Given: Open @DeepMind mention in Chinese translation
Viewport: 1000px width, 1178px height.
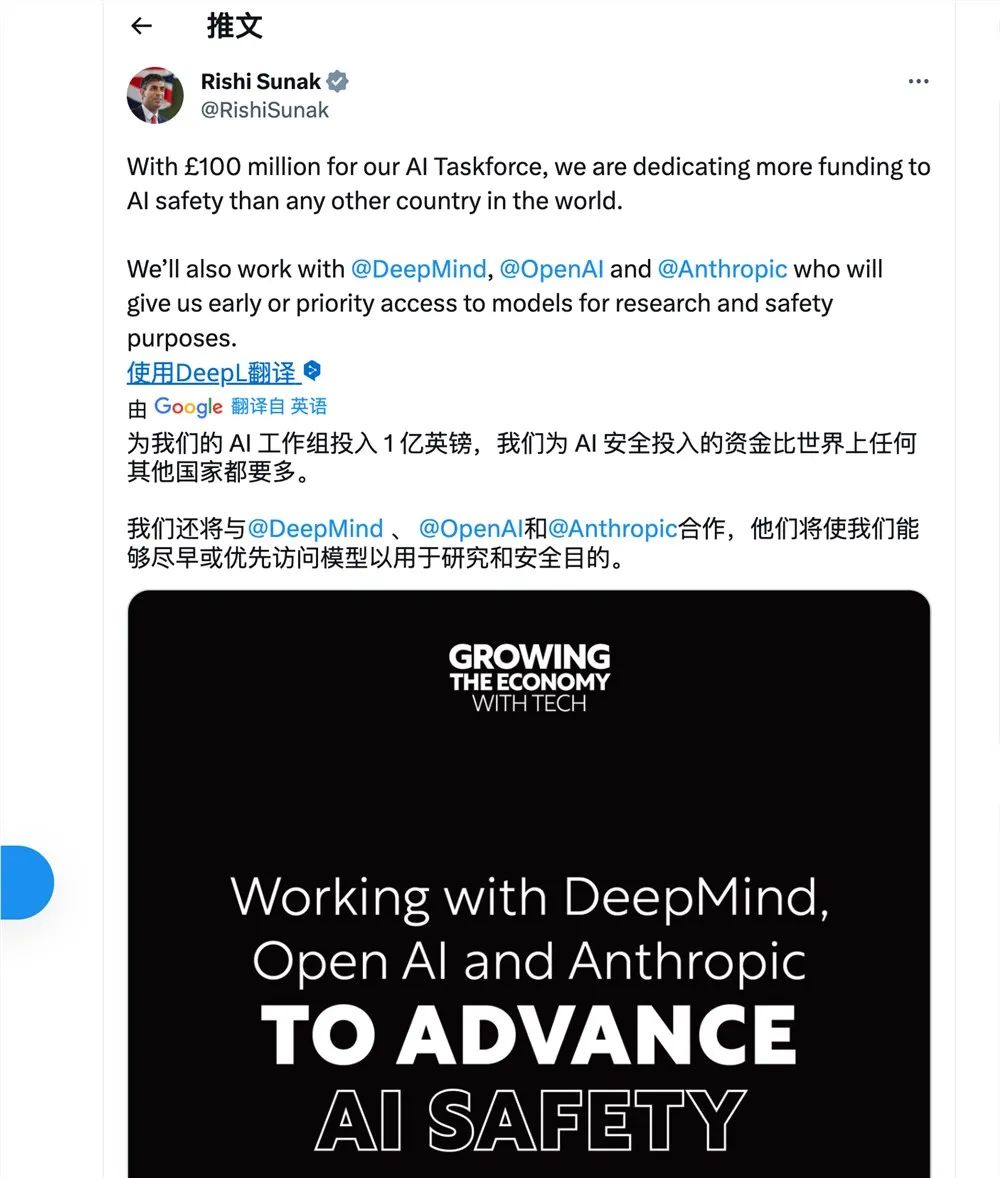Looking at the screenshot, I should (x=315, y=528).
